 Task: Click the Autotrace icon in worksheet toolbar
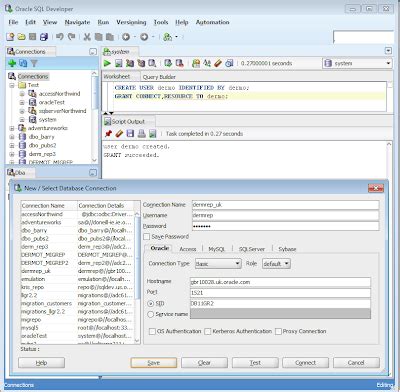click(x=130, y=63)
